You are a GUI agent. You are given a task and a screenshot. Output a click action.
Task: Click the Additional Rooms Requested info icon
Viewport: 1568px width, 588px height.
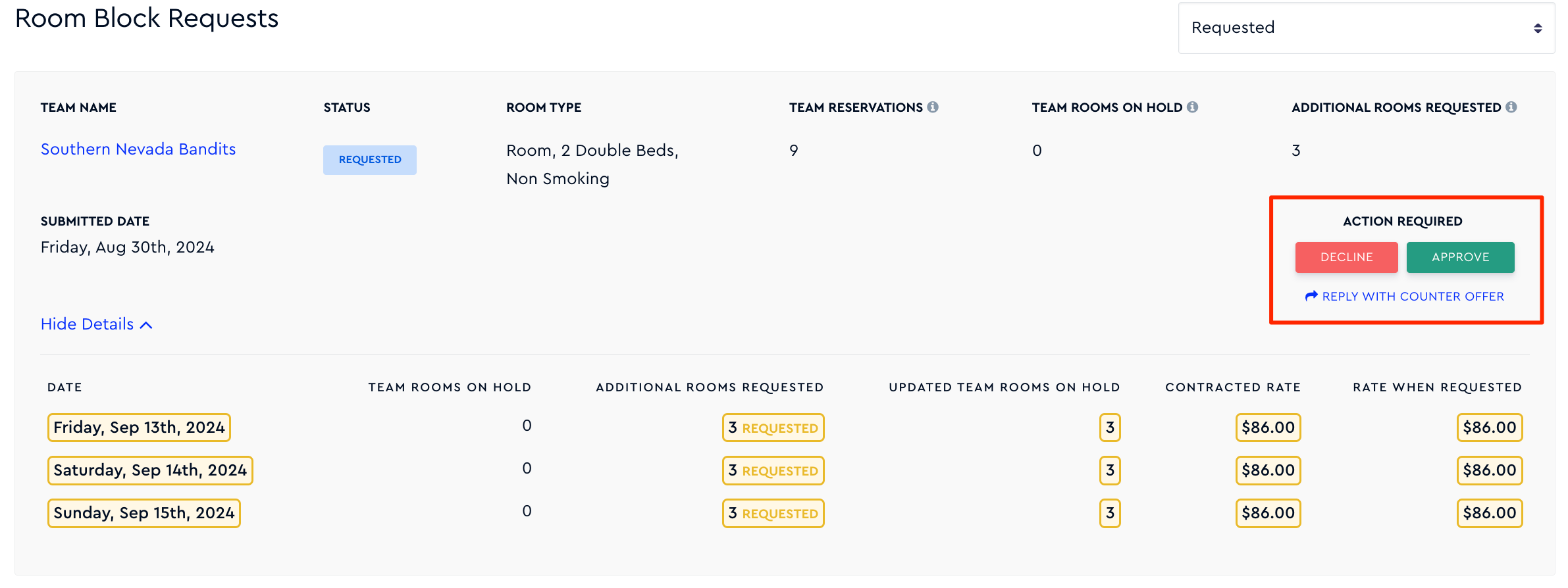(1511, 107)
